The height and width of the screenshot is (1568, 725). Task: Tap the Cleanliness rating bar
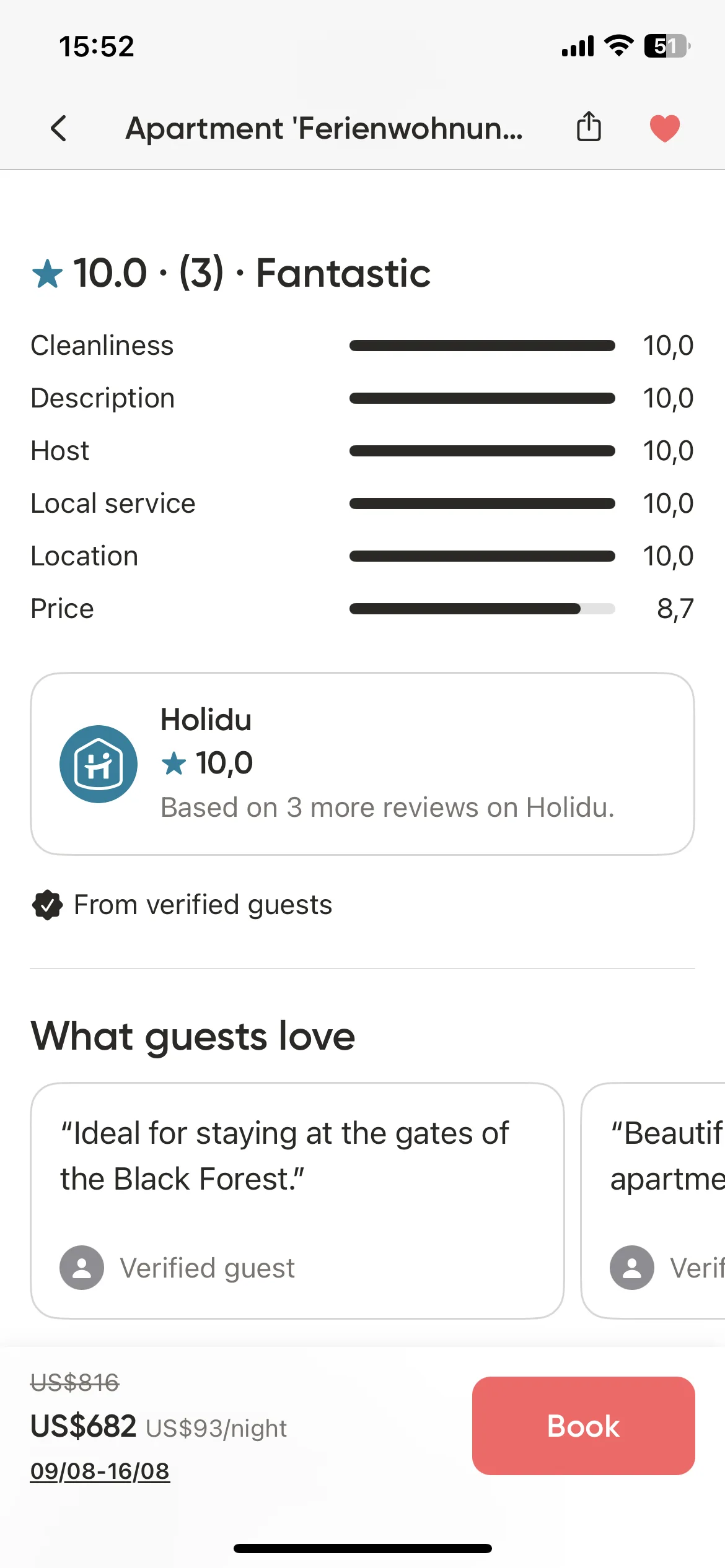coord(482,346)
